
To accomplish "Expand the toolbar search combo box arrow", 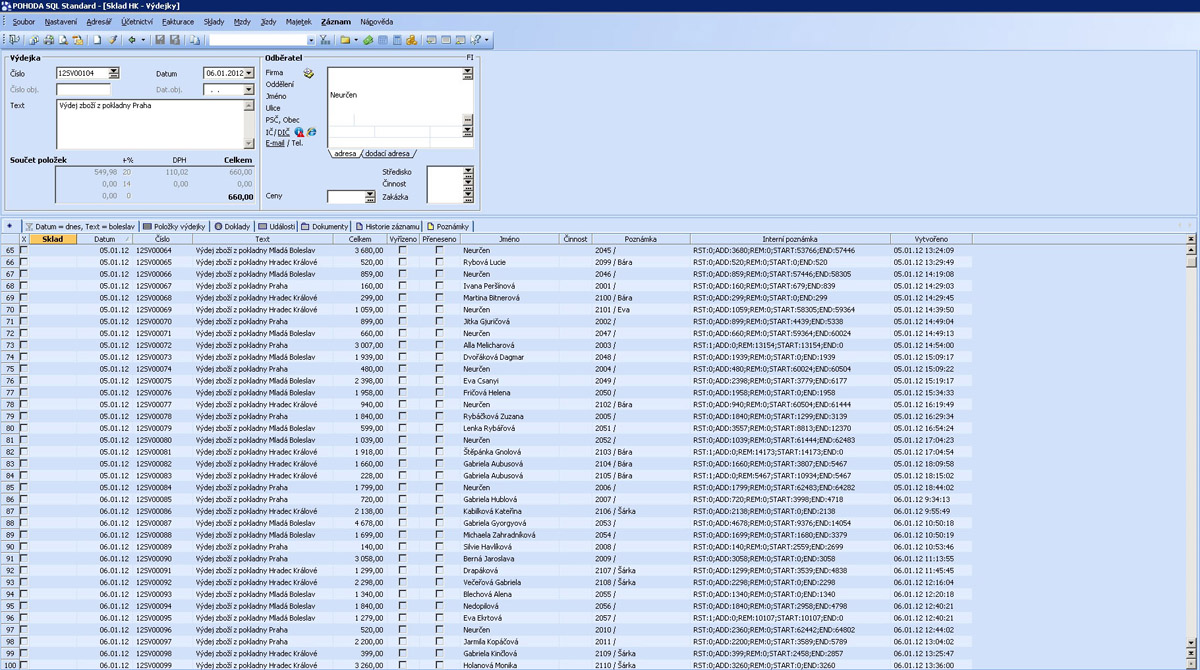I will [x=311, y=40].
